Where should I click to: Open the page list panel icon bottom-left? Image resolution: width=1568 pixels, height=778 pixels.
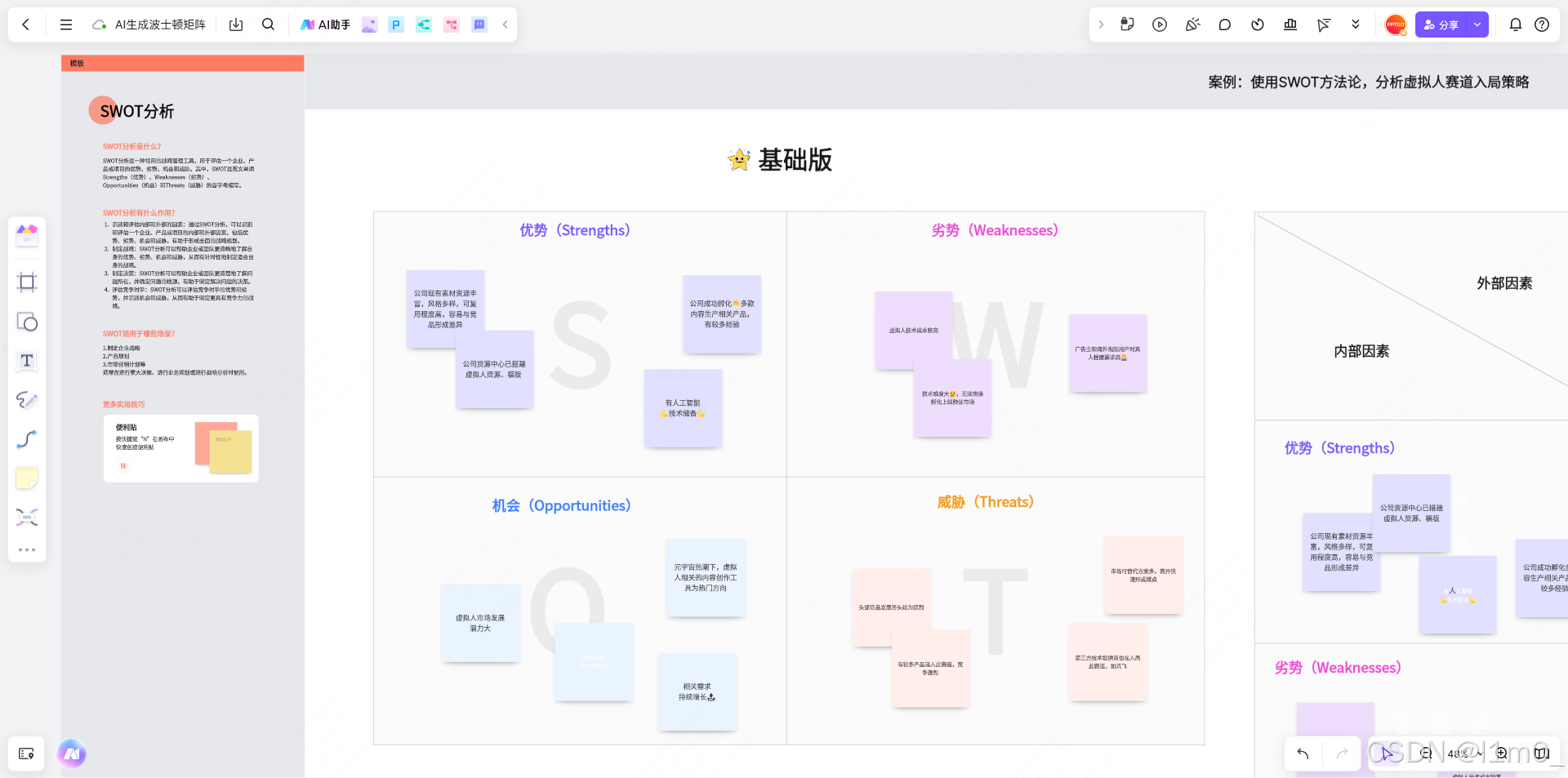[x=26, y=754]
